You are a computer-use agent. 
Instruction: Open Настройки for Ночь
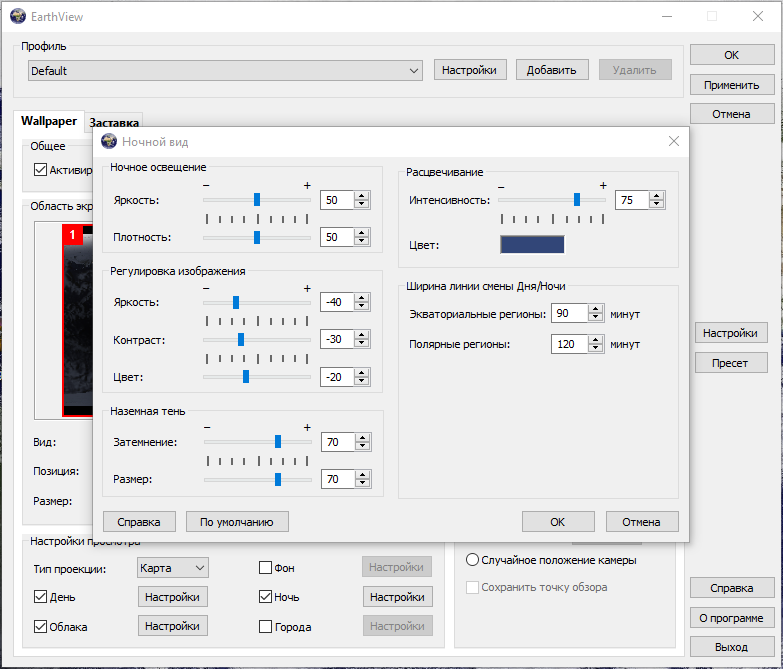pyautogui.click(x=397, y=597)
